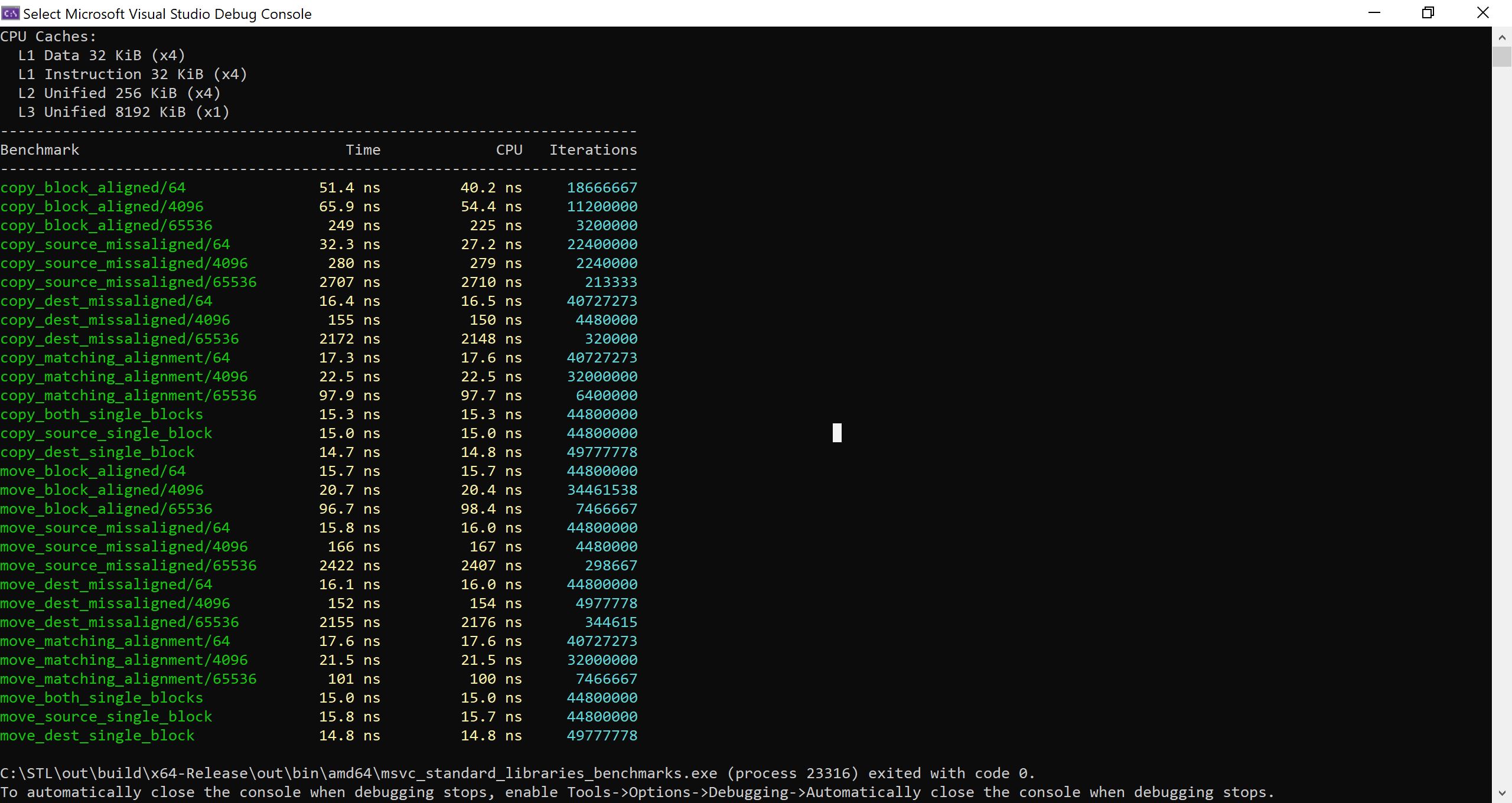Click the console app icon in title bar

coord(11,13)
